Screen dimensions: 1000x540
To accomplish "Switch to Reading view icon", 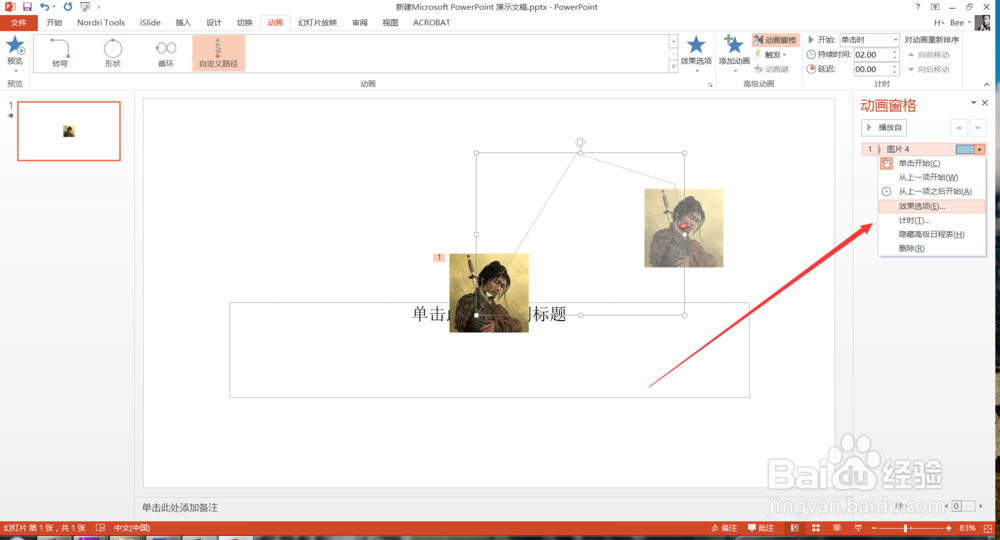I will 837,528.
